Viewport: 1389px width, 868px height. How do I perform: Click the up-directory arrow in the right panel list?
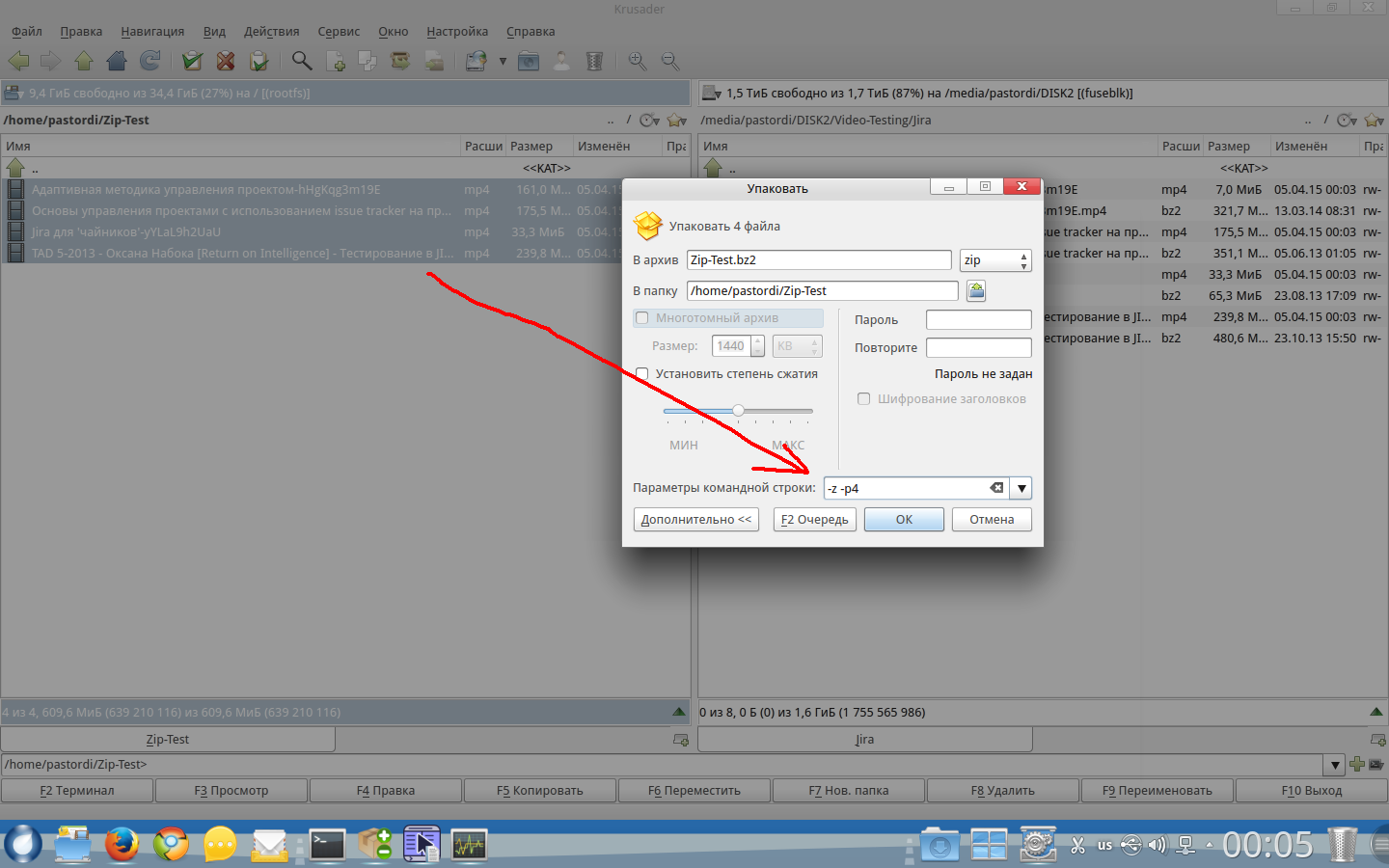714,168
